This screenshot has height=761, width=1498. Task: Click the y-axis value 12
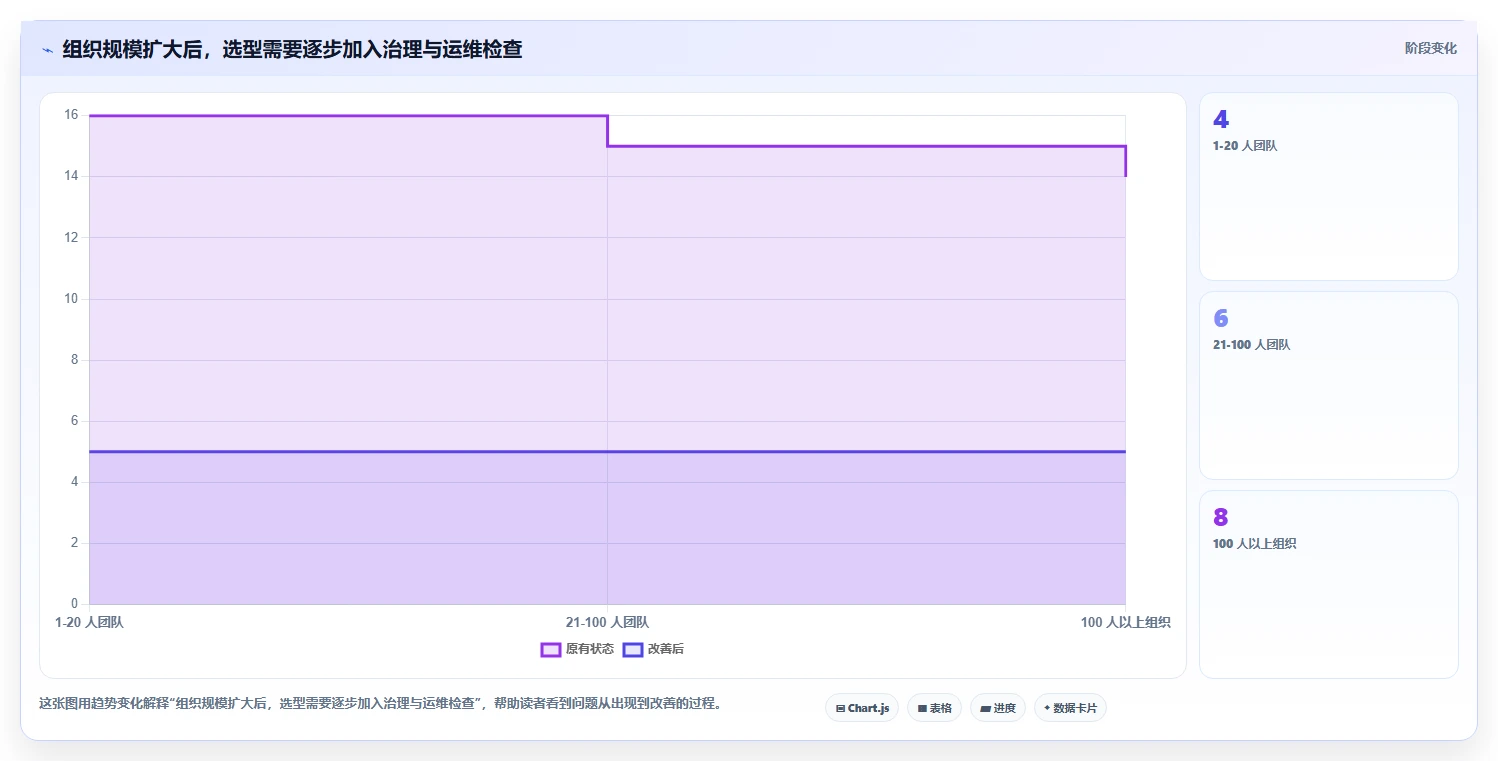pos(71,237)
